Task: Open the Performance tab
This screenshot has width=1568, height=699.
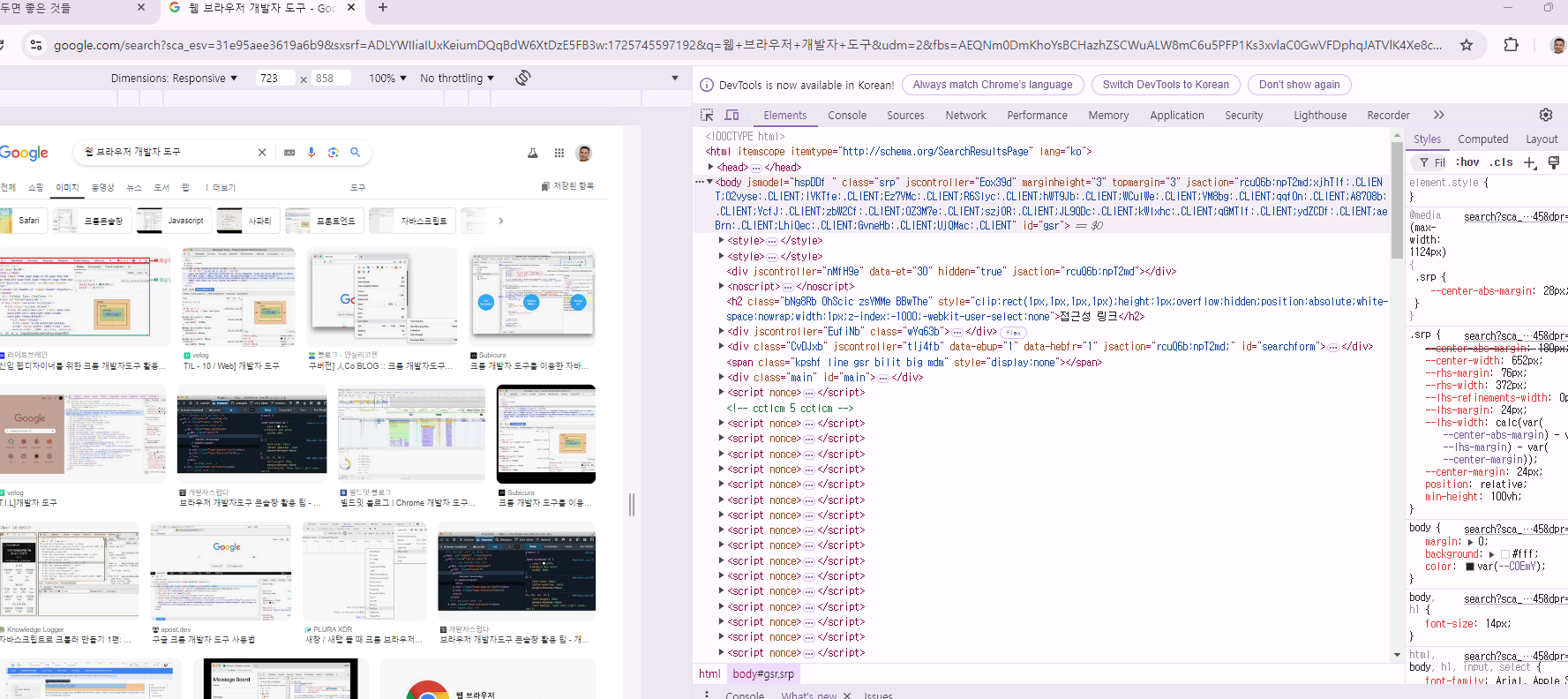Action: [1037, 115]
